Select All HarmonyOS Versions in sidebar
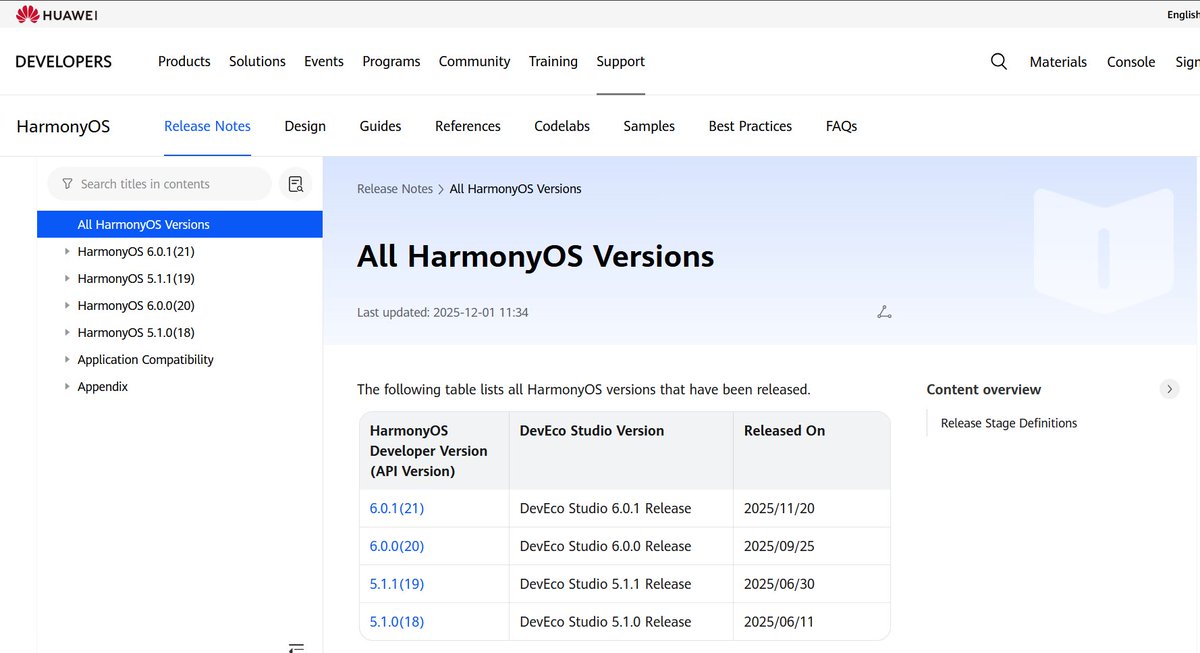1200x653 pixels. click(x=180, y=224)
